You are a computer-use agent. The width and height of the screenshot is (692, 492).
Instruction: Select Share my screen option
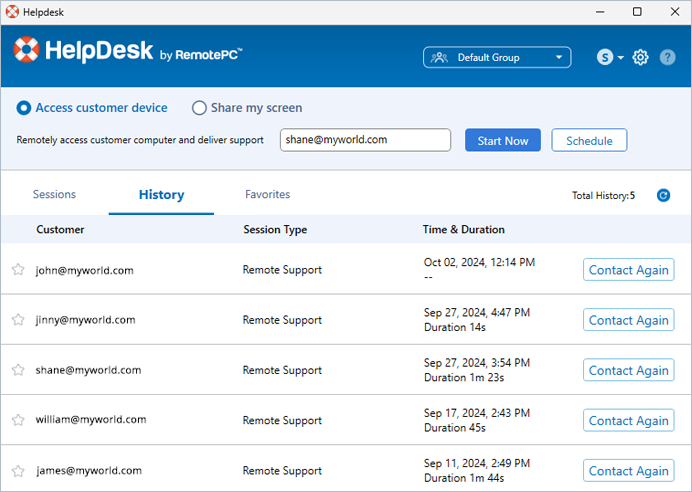pos(200,108)
